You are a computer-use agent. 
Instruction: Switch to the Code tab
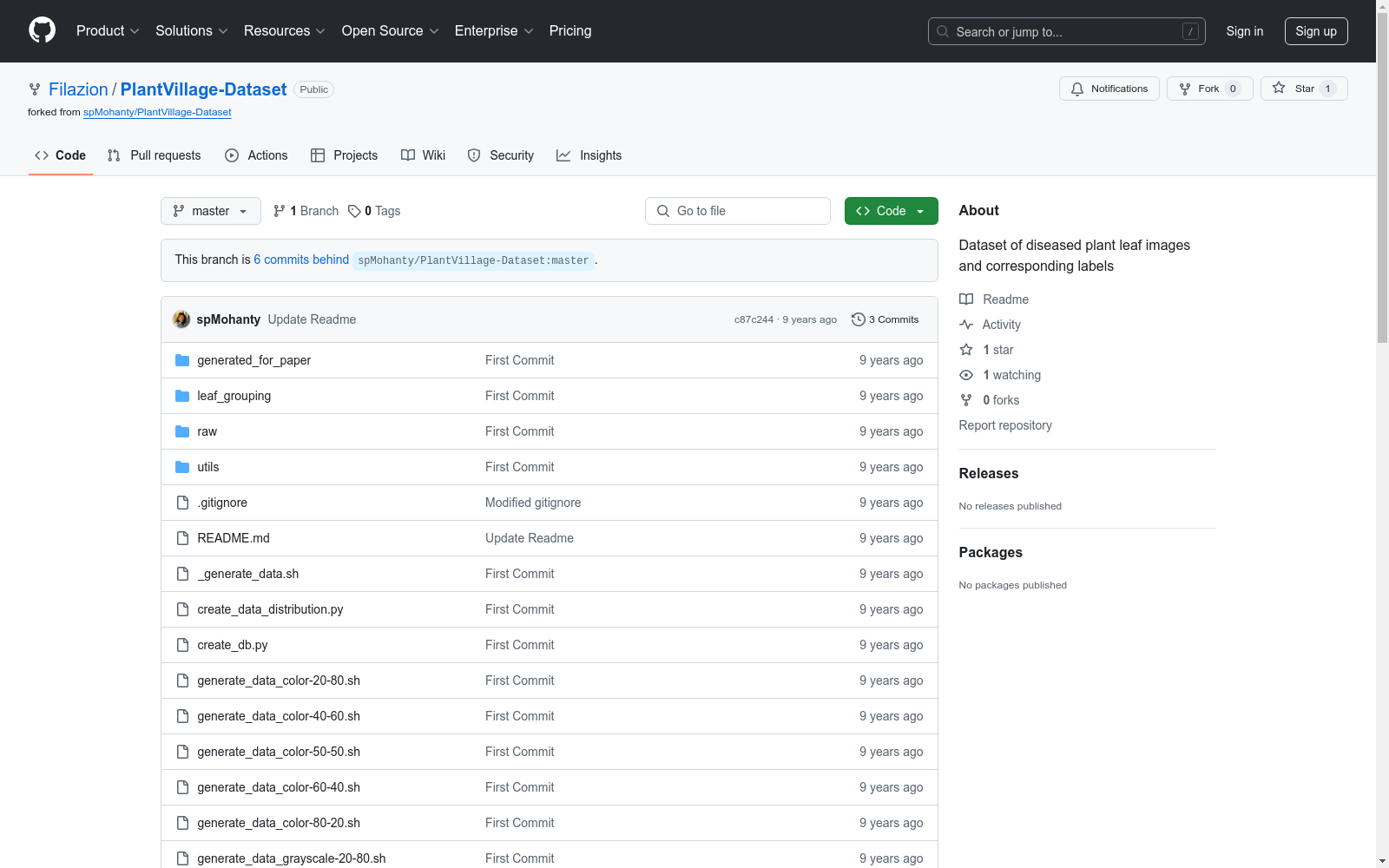pos(61,155)
